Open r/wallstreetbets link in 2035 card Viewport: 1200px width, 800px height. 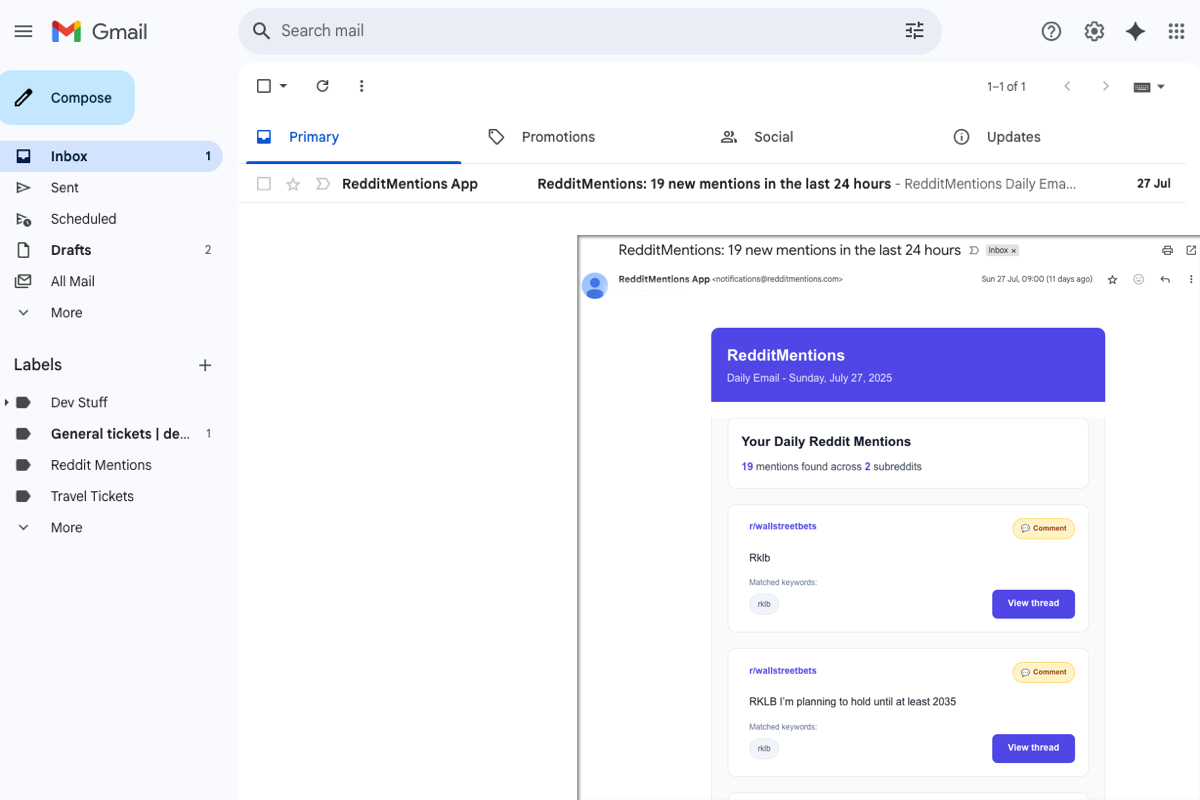coord(783,671)
